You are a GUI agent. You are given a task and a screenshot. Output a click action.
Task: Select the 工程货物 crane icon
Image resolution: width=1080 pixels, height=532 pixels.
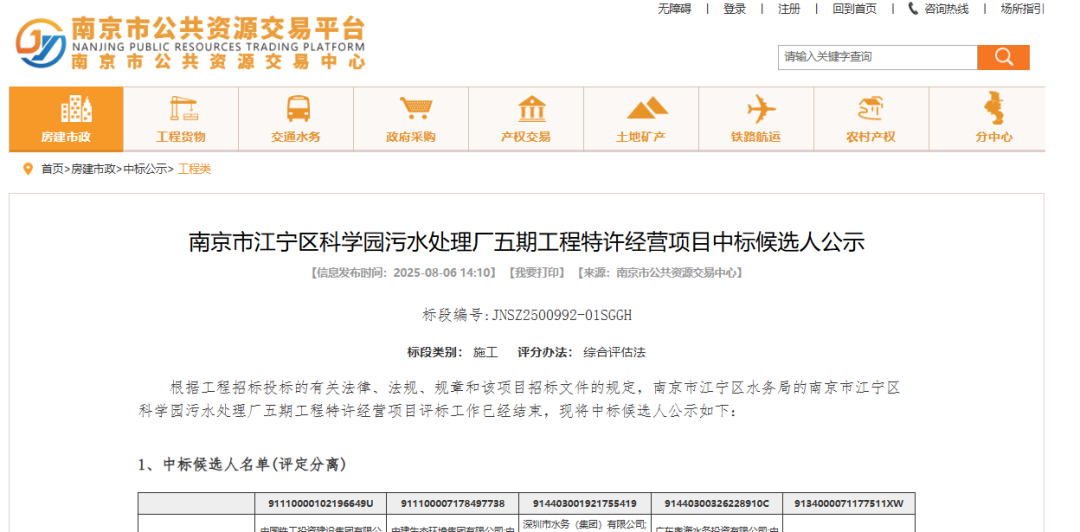(x=181, y=108)
